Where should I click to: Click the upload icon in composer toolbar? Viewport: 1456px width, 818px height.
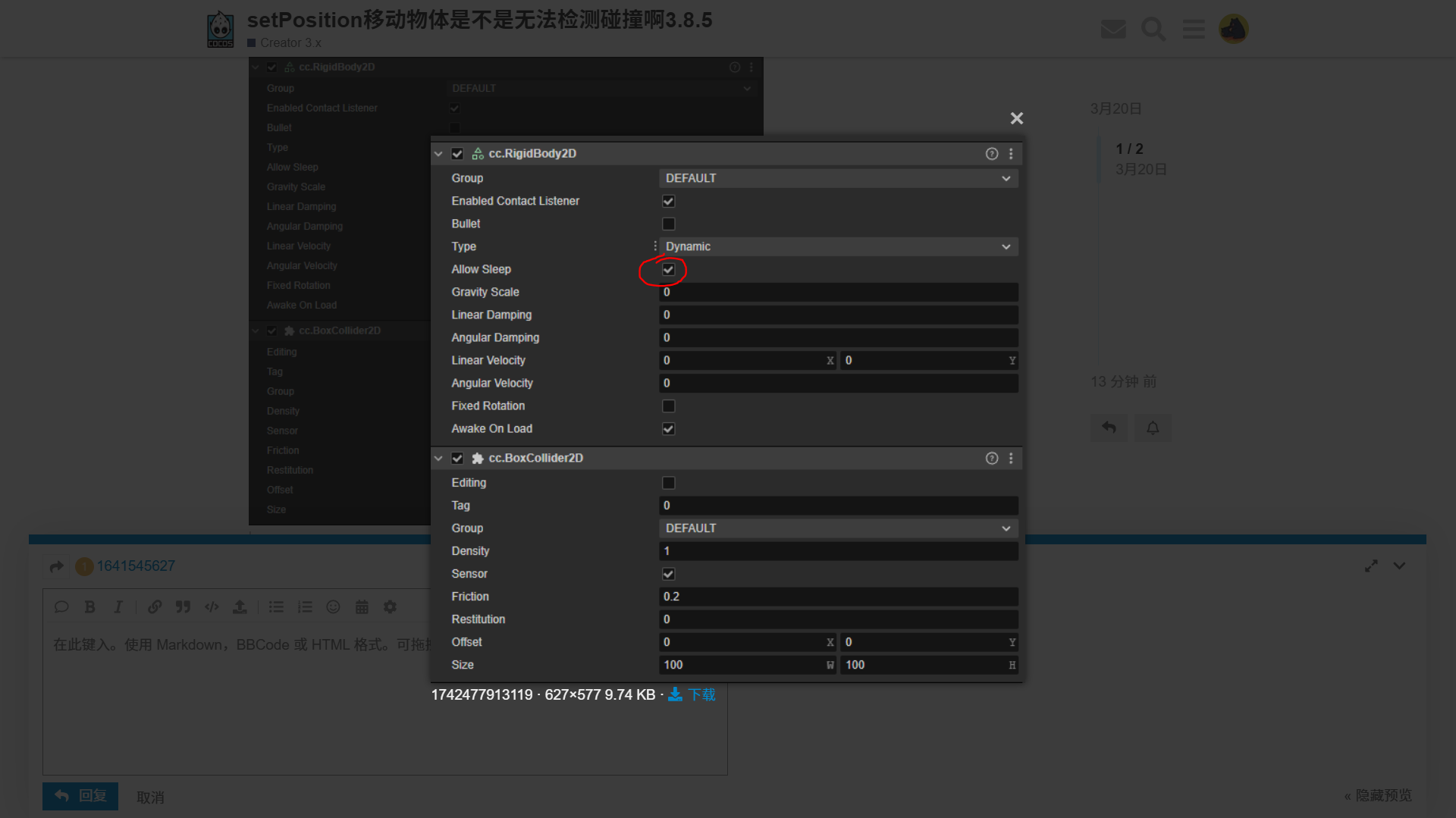point(240,606)
